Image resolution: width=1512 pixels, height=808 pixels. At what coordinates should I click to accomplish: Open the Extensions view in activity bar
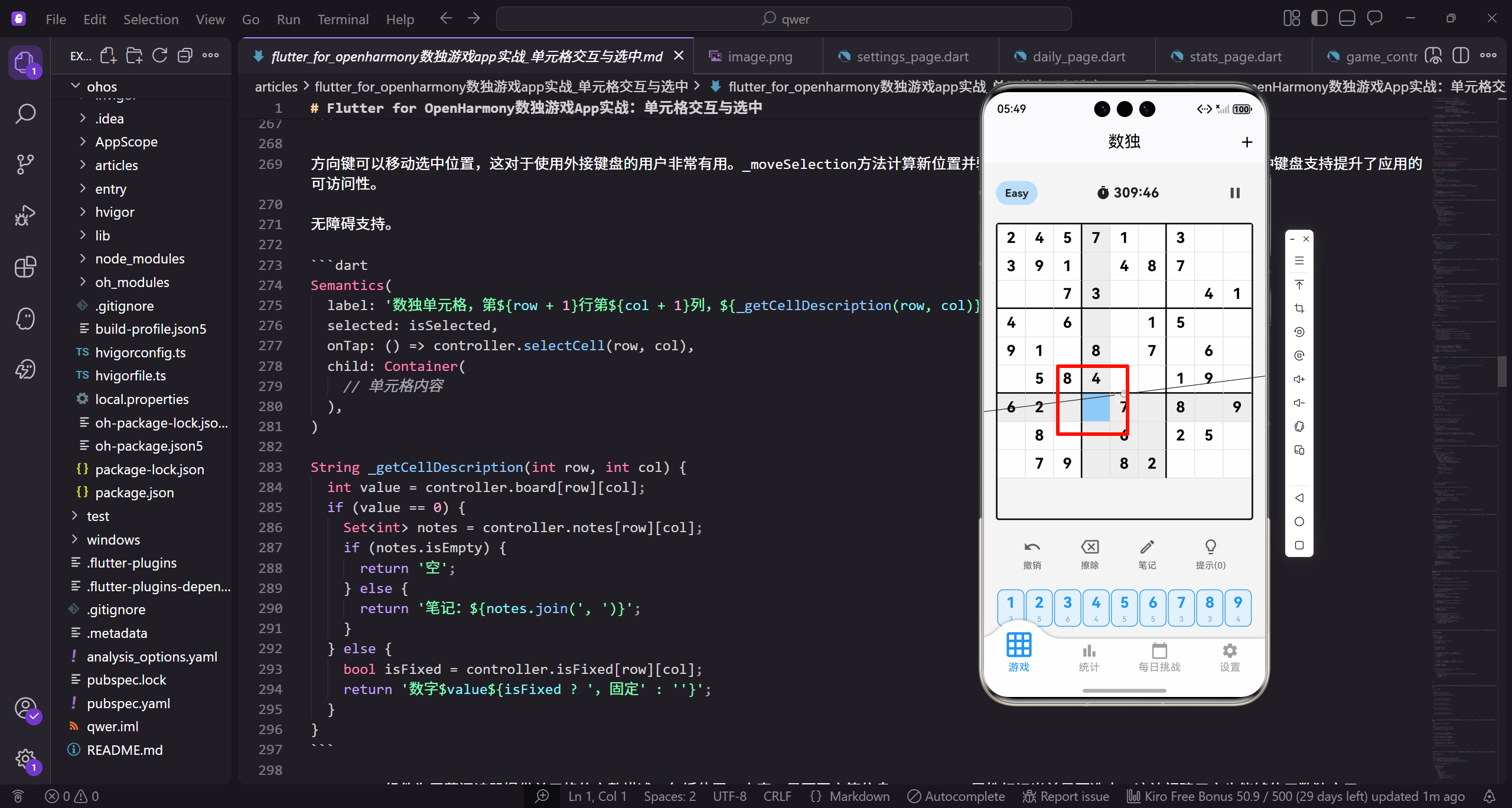tap(25, 267)
